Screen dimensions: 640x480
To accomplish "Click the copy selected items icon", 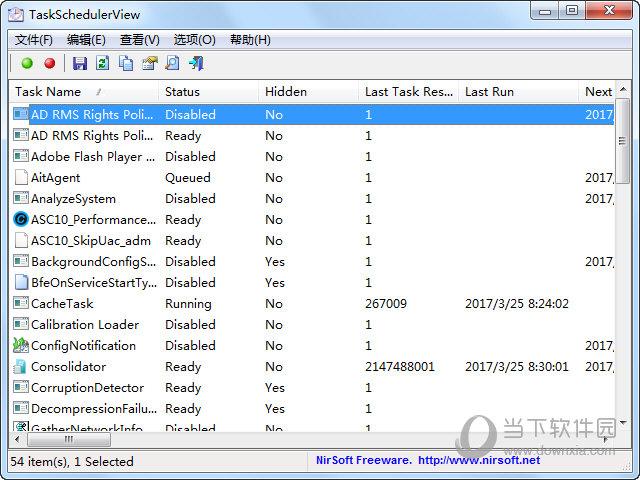I will click(x=126, y=64).
